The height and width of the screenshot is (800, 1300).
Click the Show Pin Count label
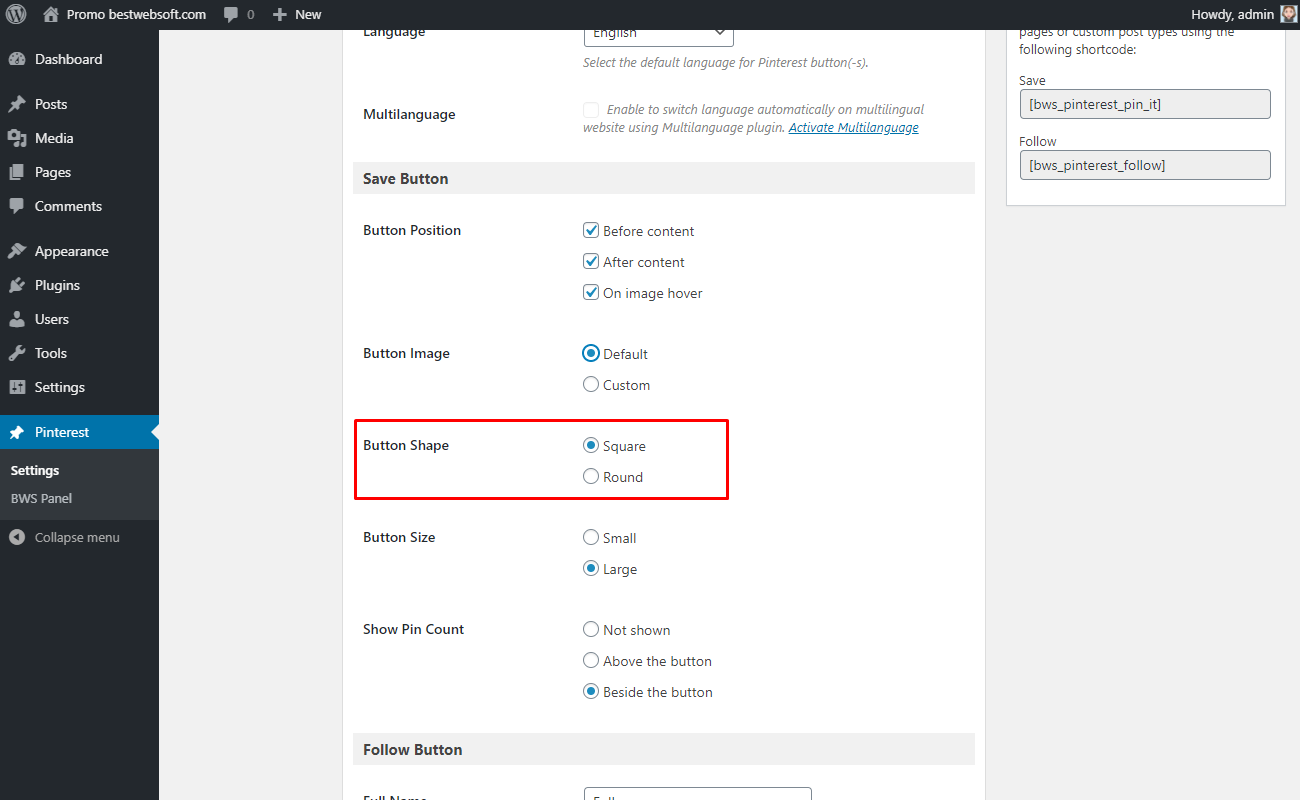pyautogui.click(x=413, y=629)
